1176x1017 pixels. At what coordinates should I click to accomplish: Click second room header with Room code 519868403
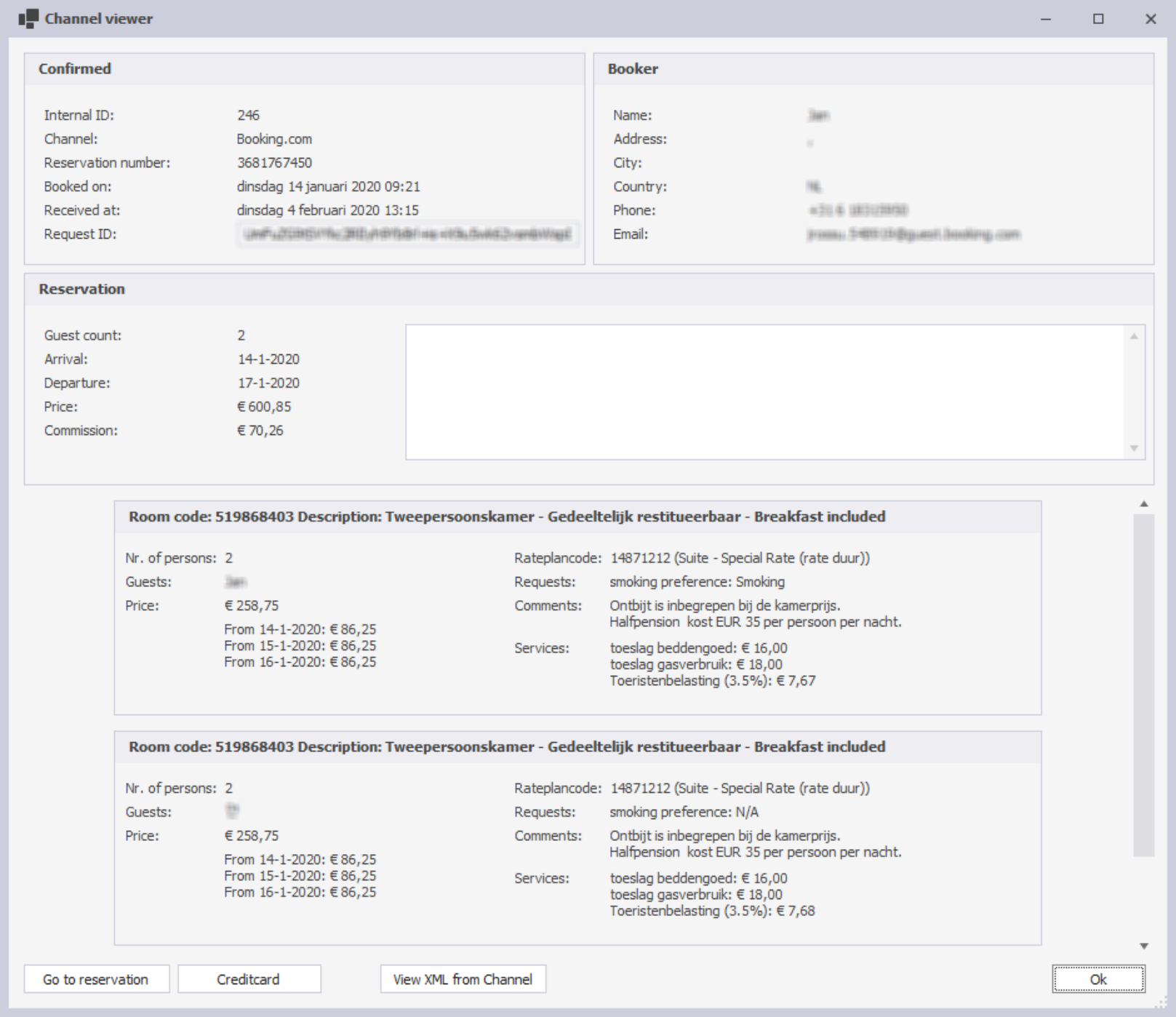(577, 747)
